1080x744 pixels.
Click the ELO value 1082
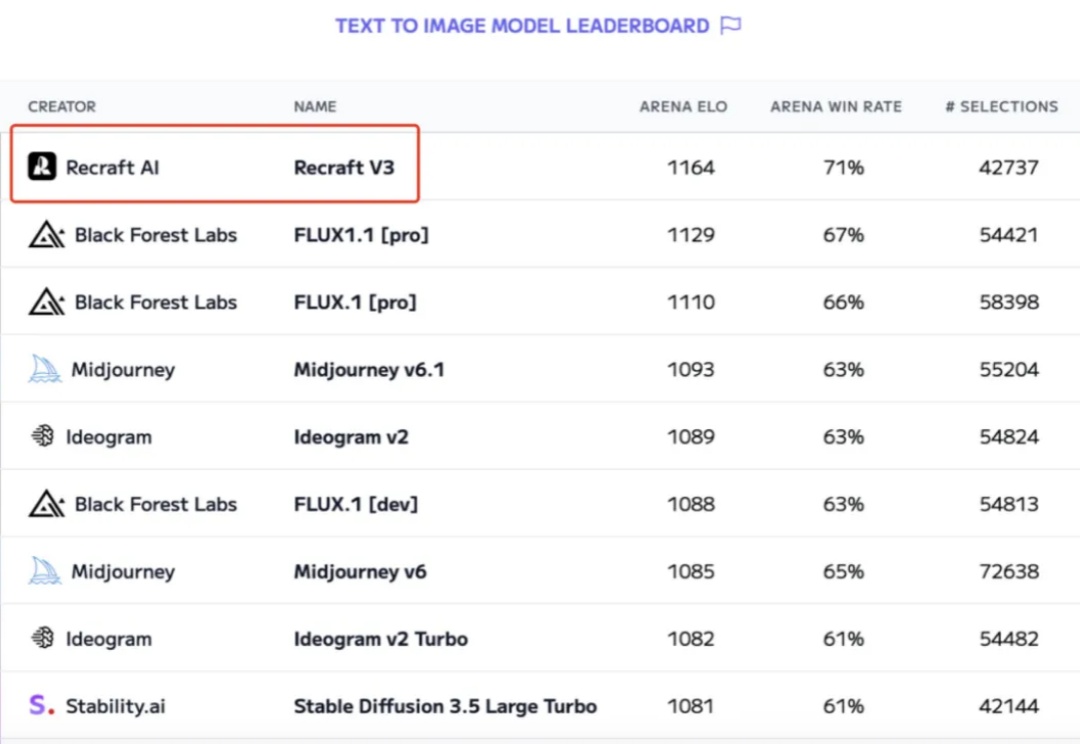tap(691, 639)
